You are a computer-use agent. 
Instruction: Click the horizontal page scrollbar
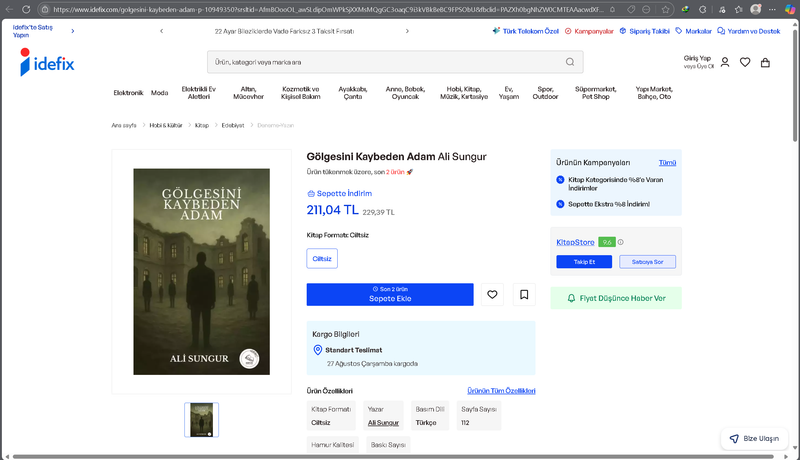pyautogui.click(x=393, y=456)
